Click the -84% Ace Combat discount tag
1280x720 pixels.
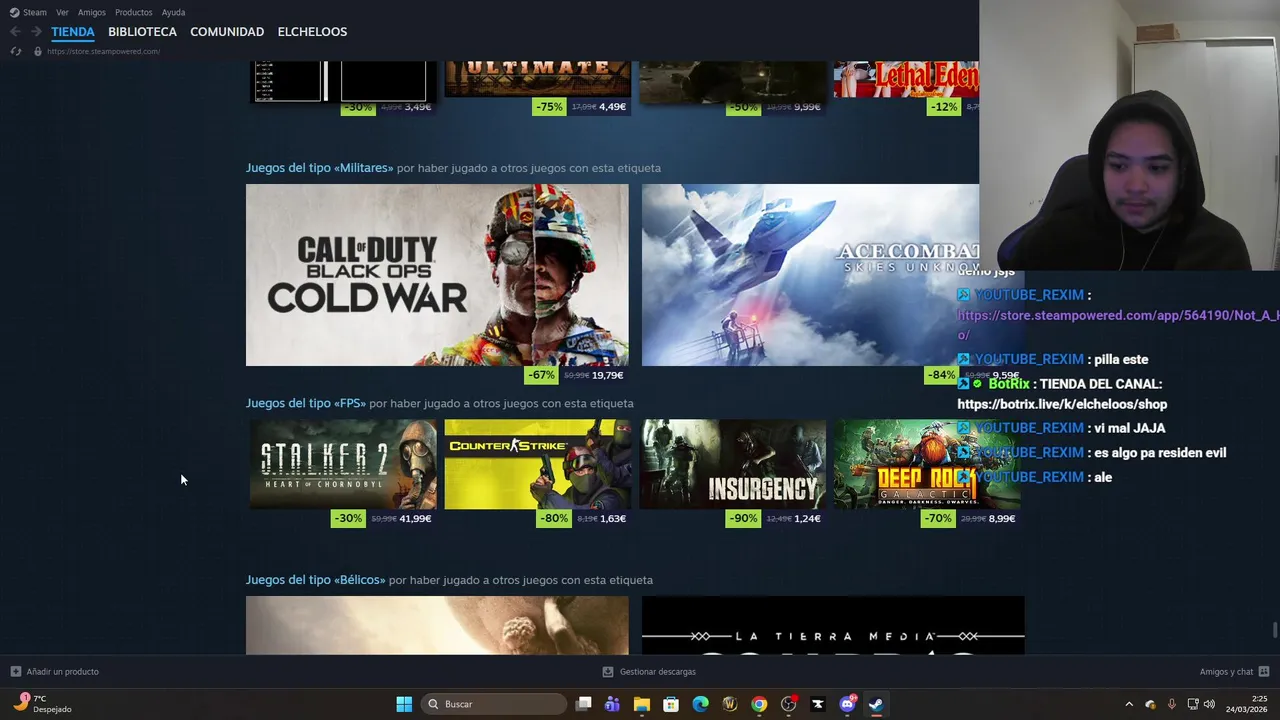point(941,375)
